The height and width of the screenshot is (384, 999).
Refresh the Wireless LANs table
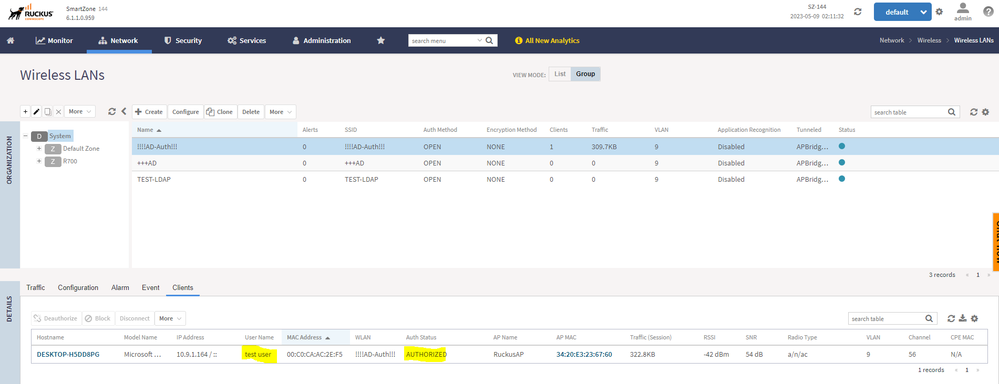[974, 112]
